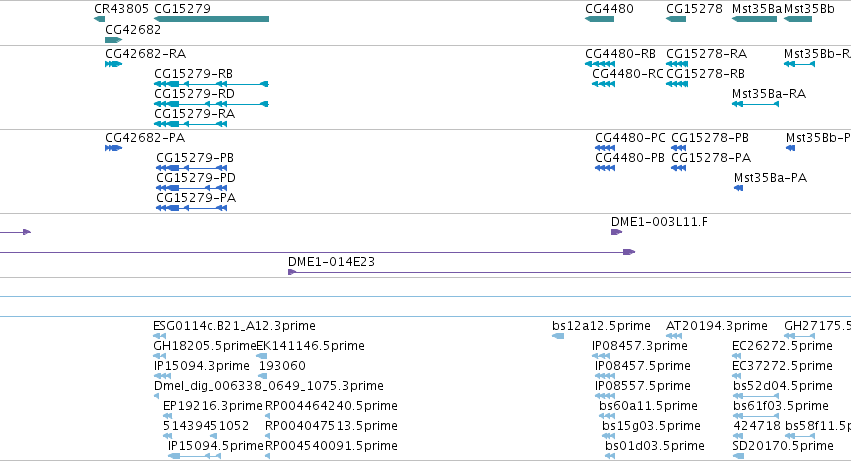Viewport: 851px width, 461px height.
Task: Click the CG4480 gene arrow
Action: 599,19
